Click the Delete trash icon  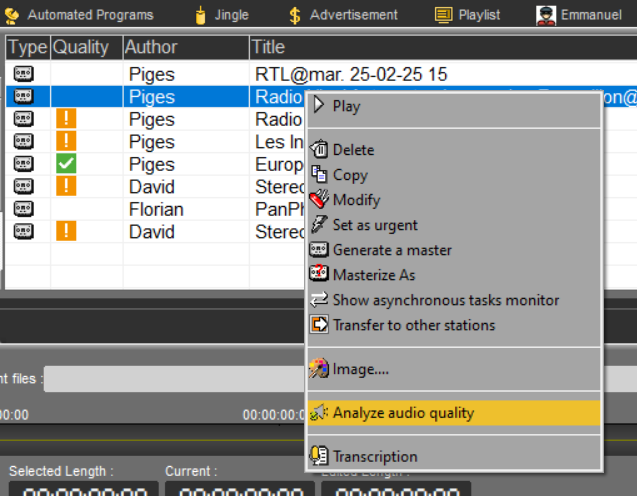[x=319, y=150]
